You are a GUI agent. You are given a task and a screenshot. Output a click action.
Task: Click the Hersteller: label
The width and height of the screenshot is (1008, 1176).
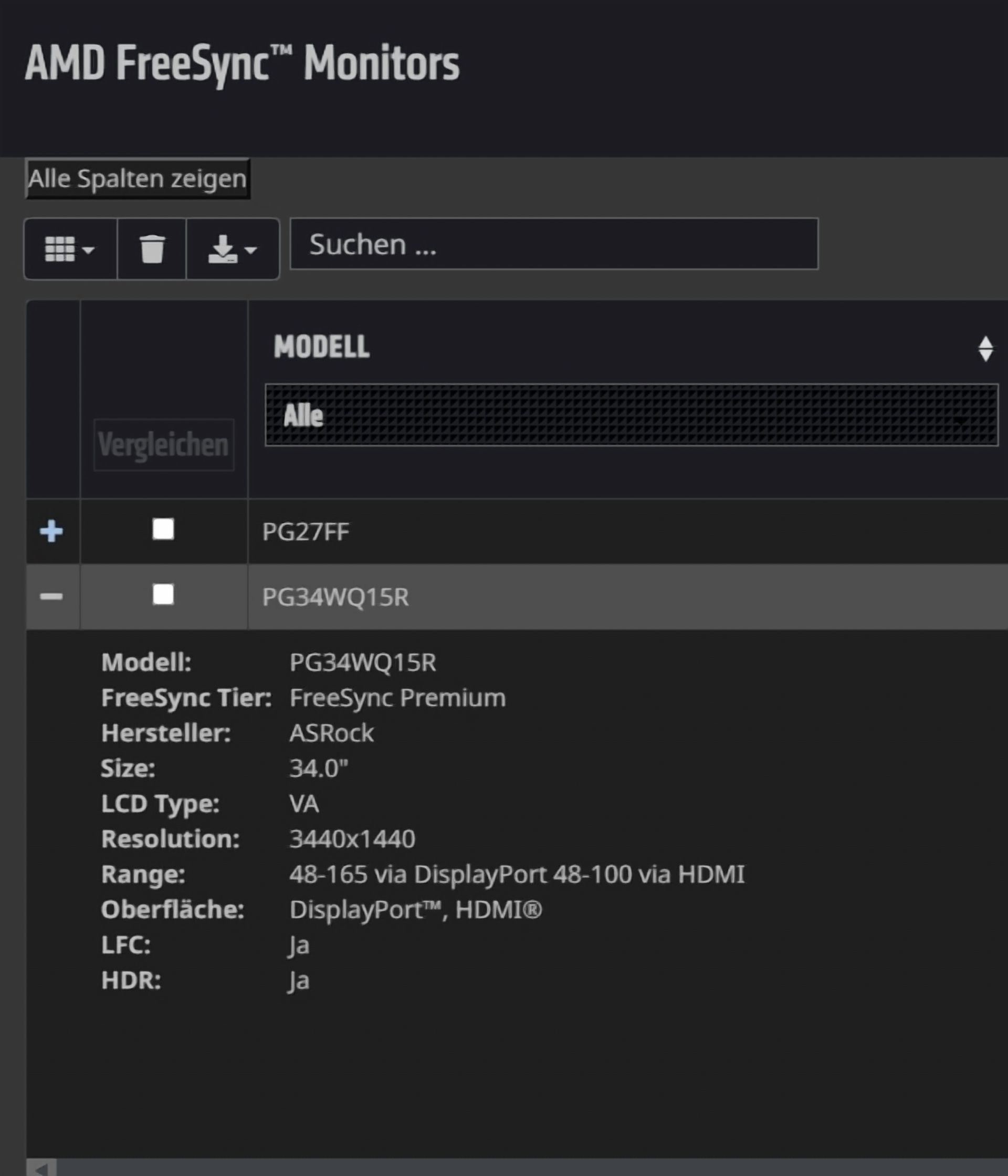(166, 733)
